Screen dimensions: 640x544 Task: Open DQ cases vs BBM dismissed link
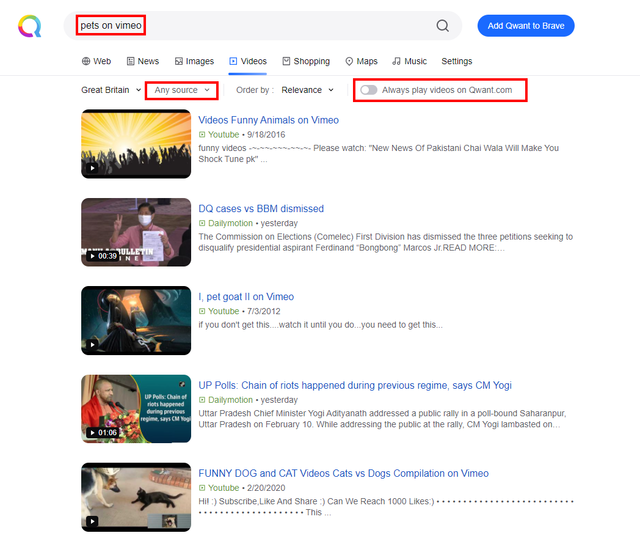(261, 209)
